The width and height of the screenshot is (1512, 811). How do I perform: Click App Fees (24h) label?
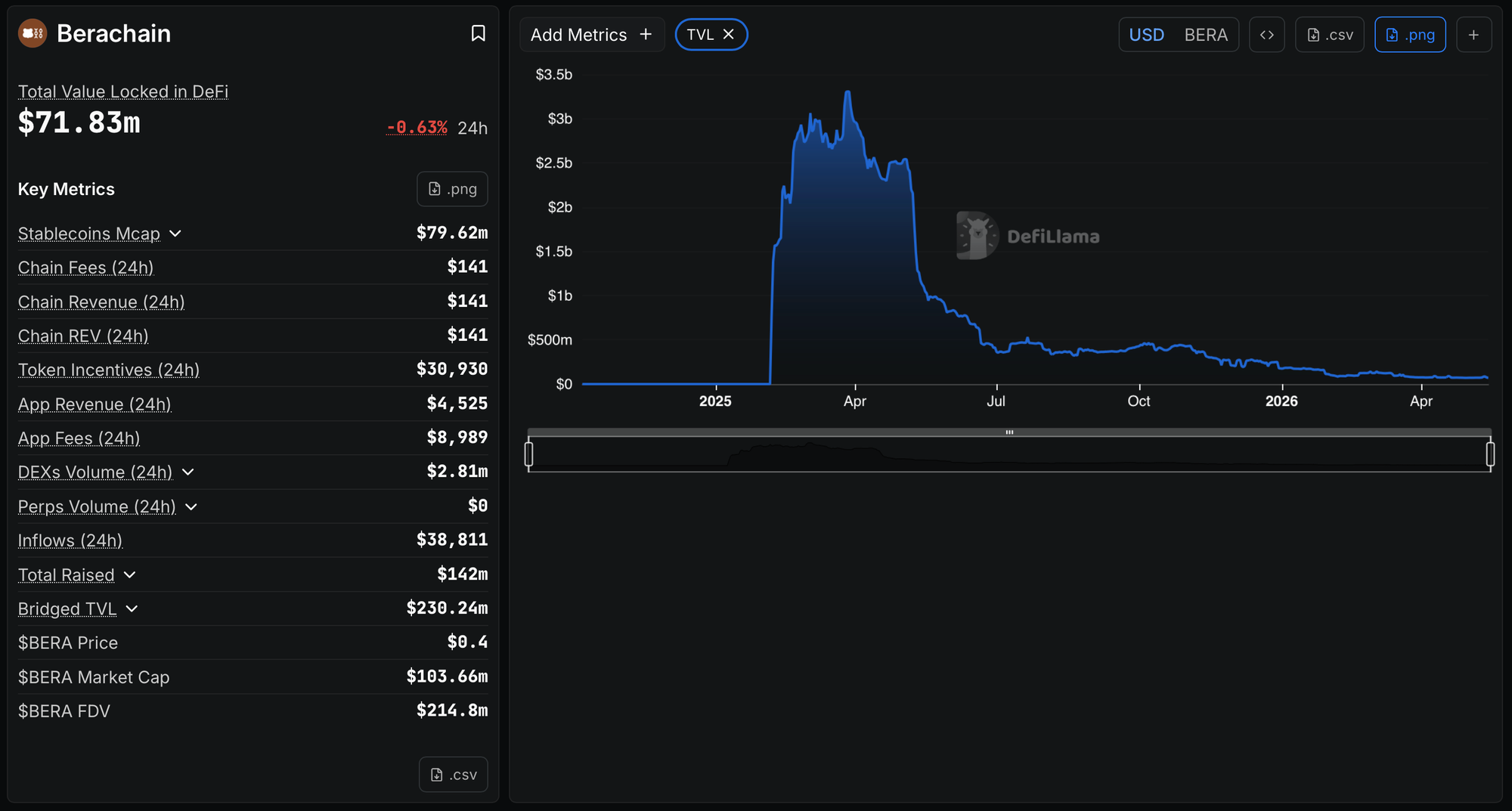coord(79,438)
